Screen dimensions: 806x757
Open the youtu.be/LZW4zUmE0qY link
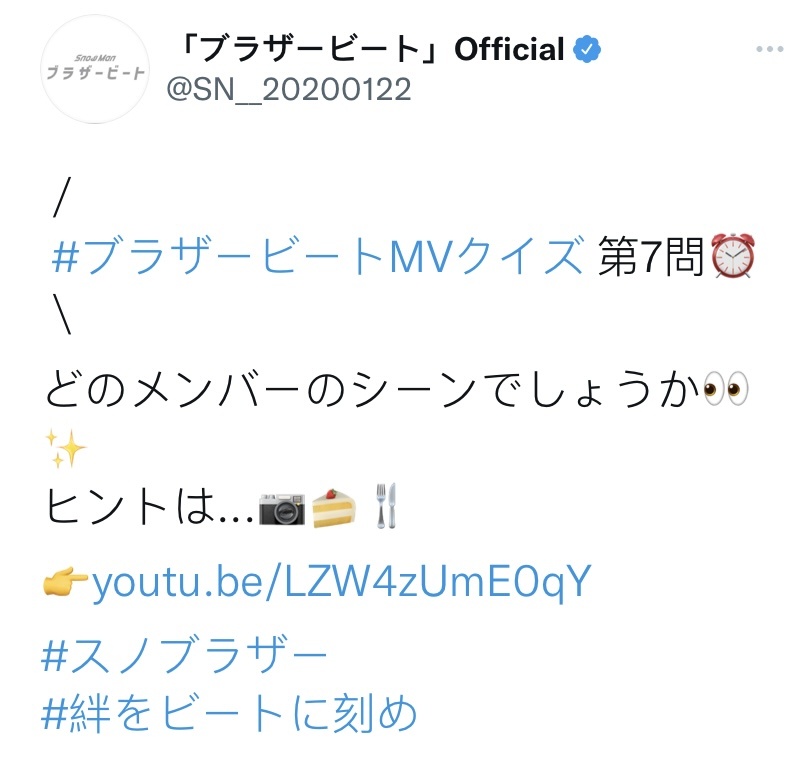click(x=342, y=582)
